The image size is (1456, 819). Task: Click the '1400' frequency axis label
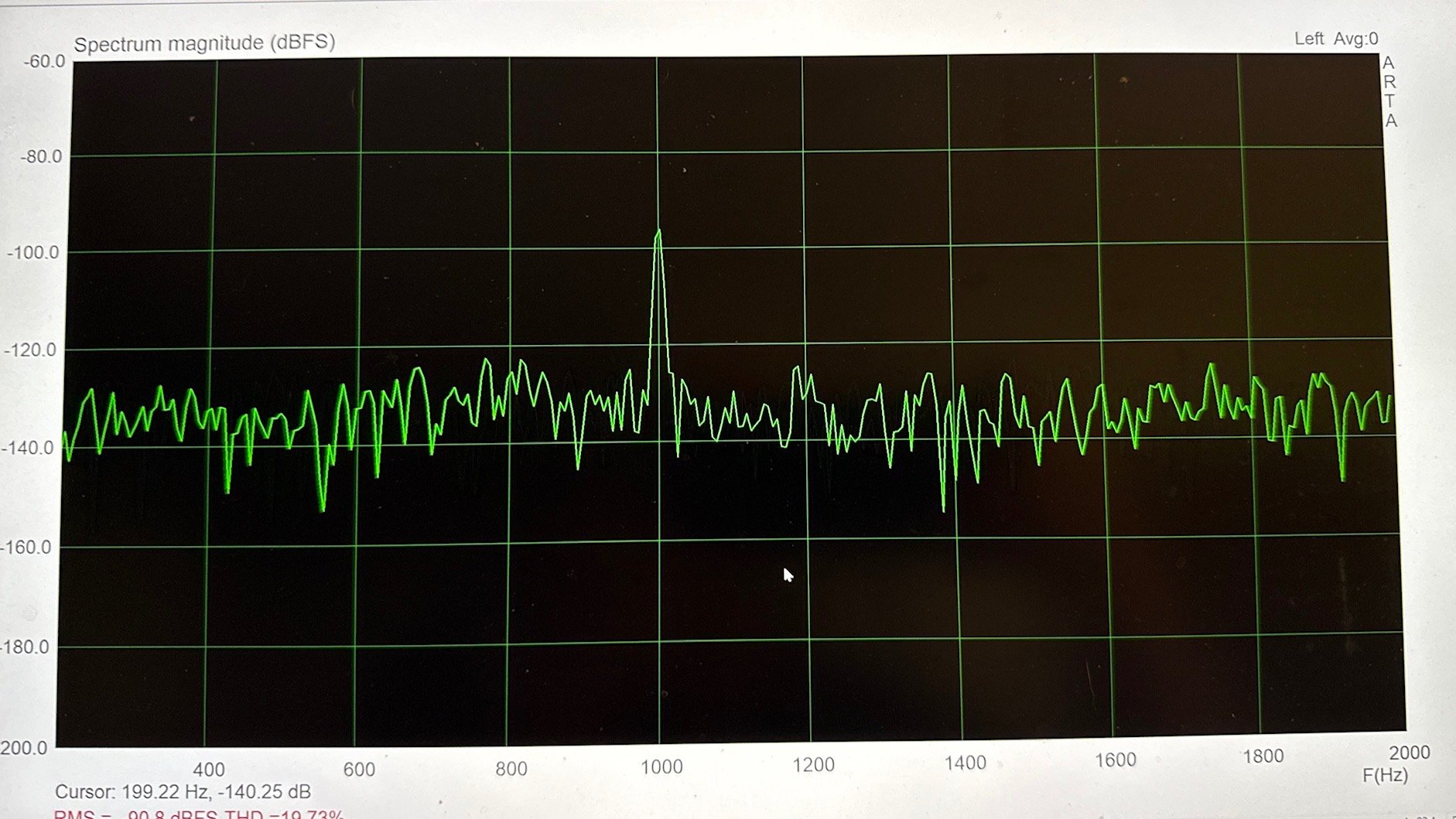coord(966,763)
